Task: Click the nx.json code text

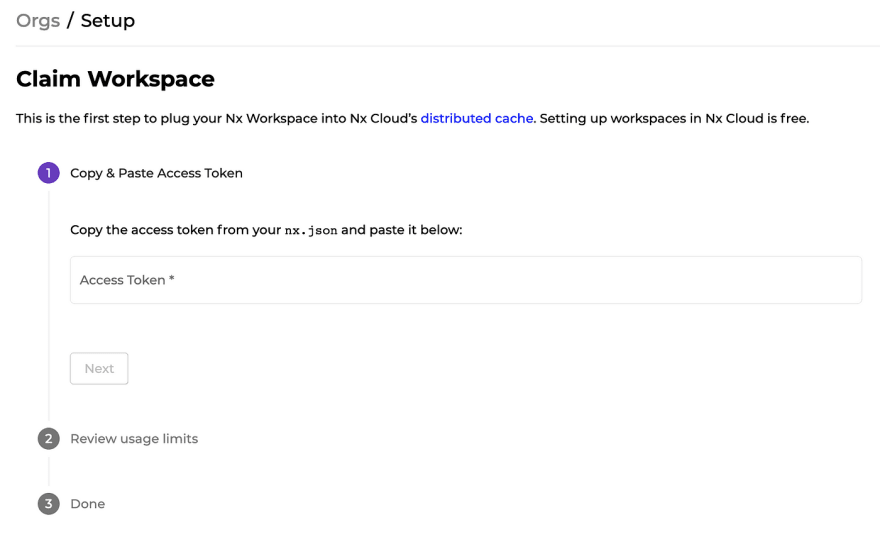Action: (311, 230)
